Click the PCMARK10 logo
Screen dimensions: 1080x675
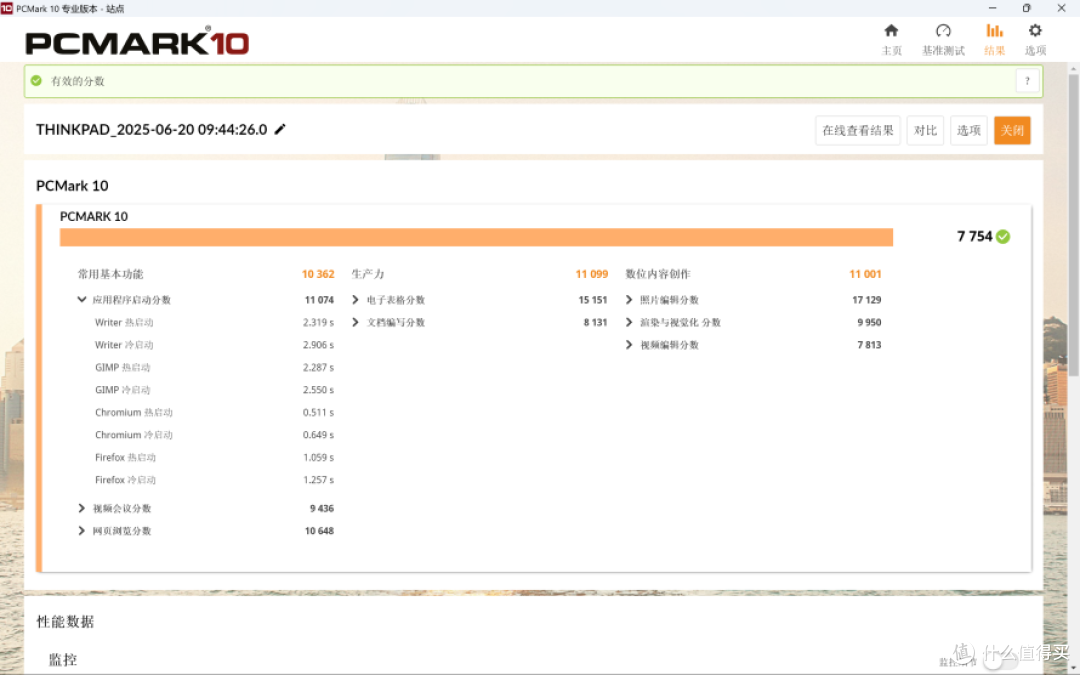(137, 42)
